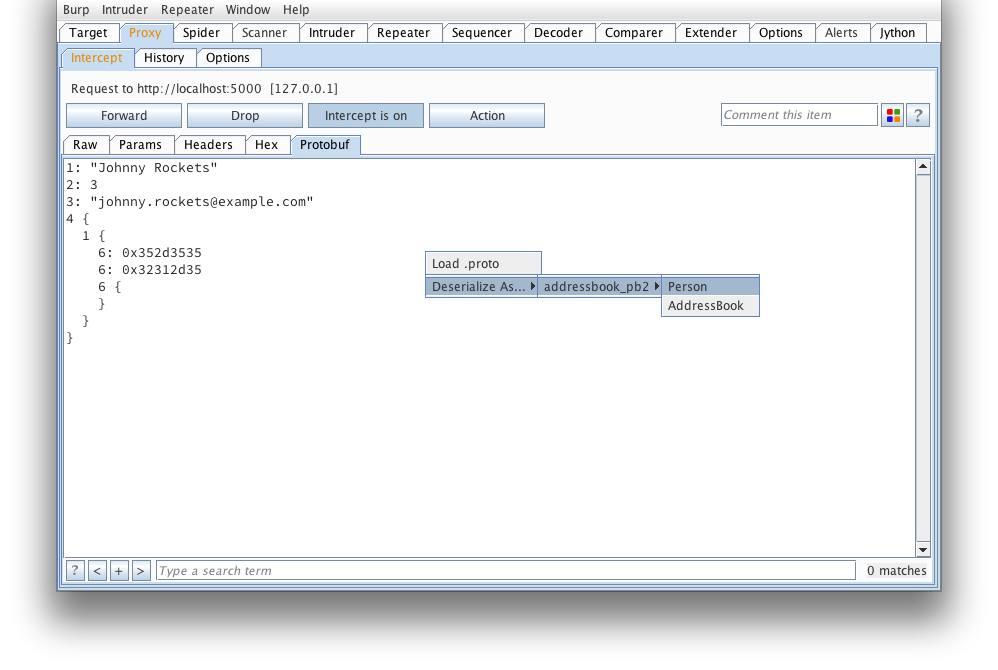Expand the Deserialize As... submenu
Viewport: 998px width, 670px height.
[482, 286]
